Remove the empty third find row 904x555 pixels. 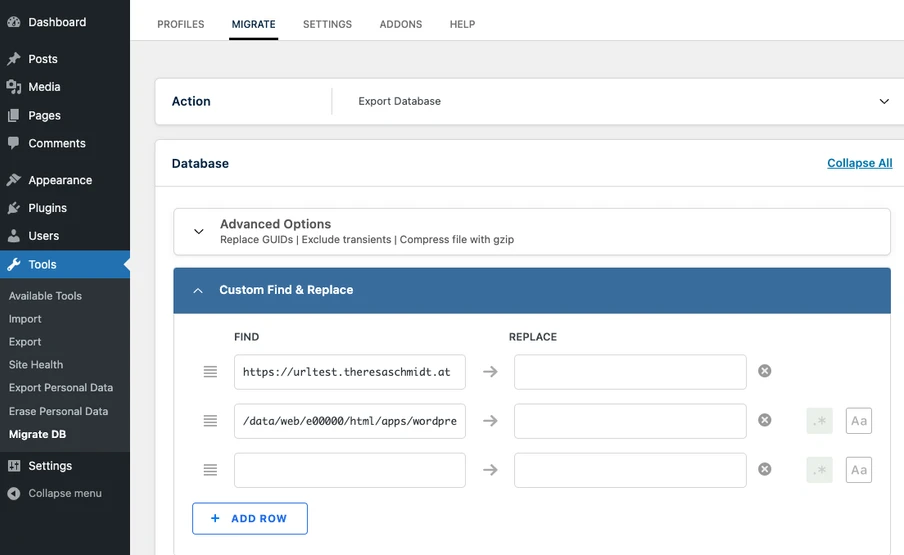click(x=764, y=469)
